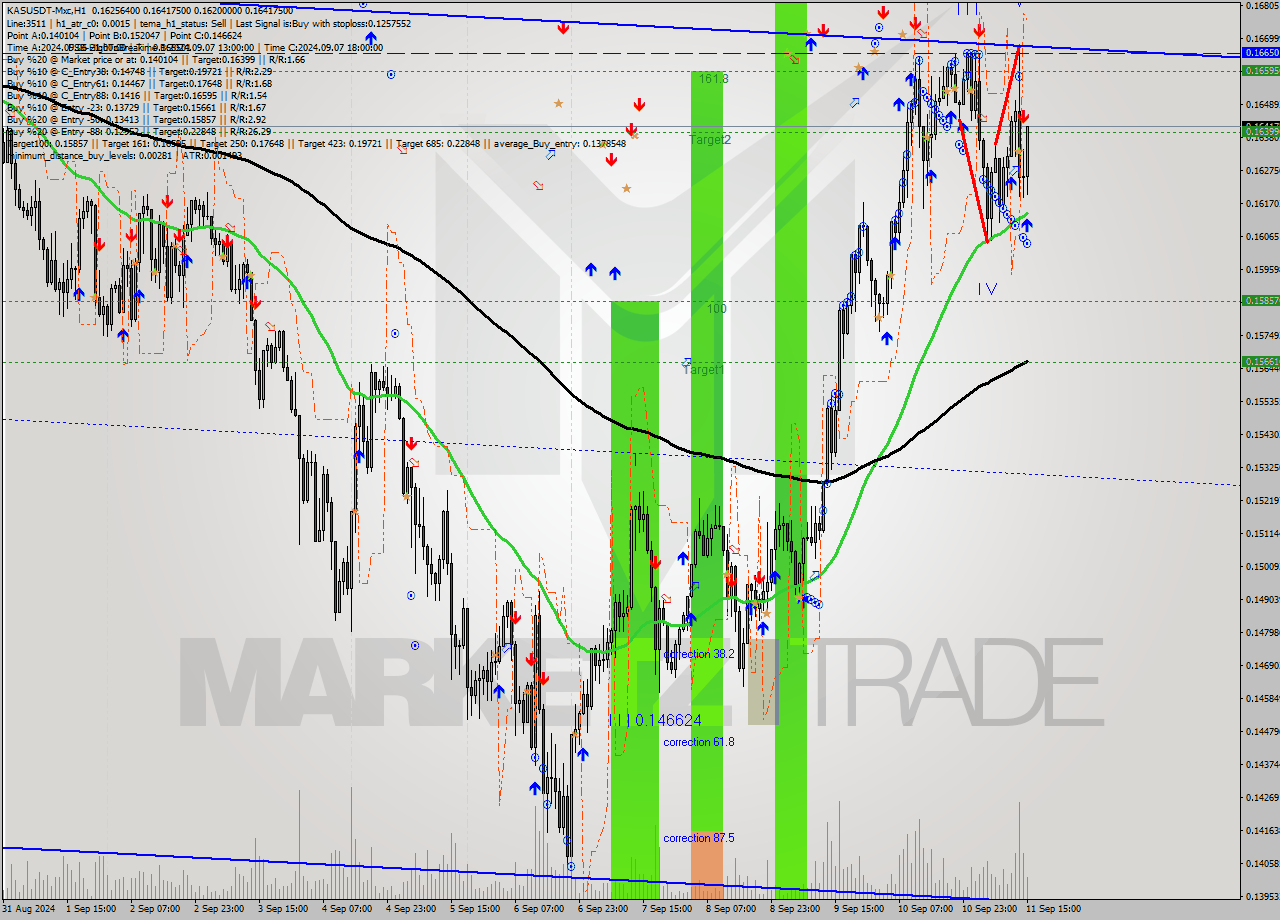1280x920 pixels.
Task: Click the 3 Sep 15:00 time label
Action: 284,909
